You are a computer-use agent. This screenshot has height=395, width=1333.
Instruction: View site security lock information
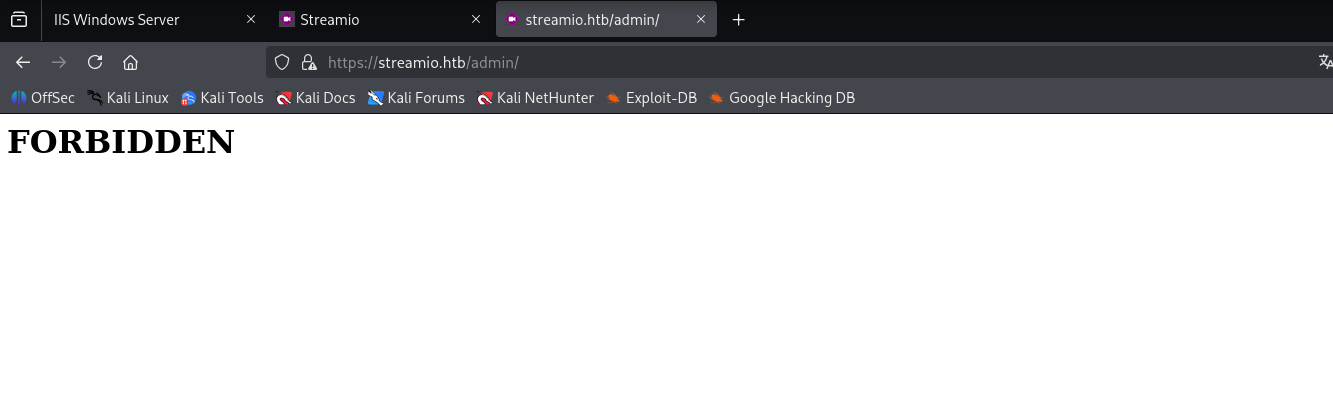pos(308,62)
